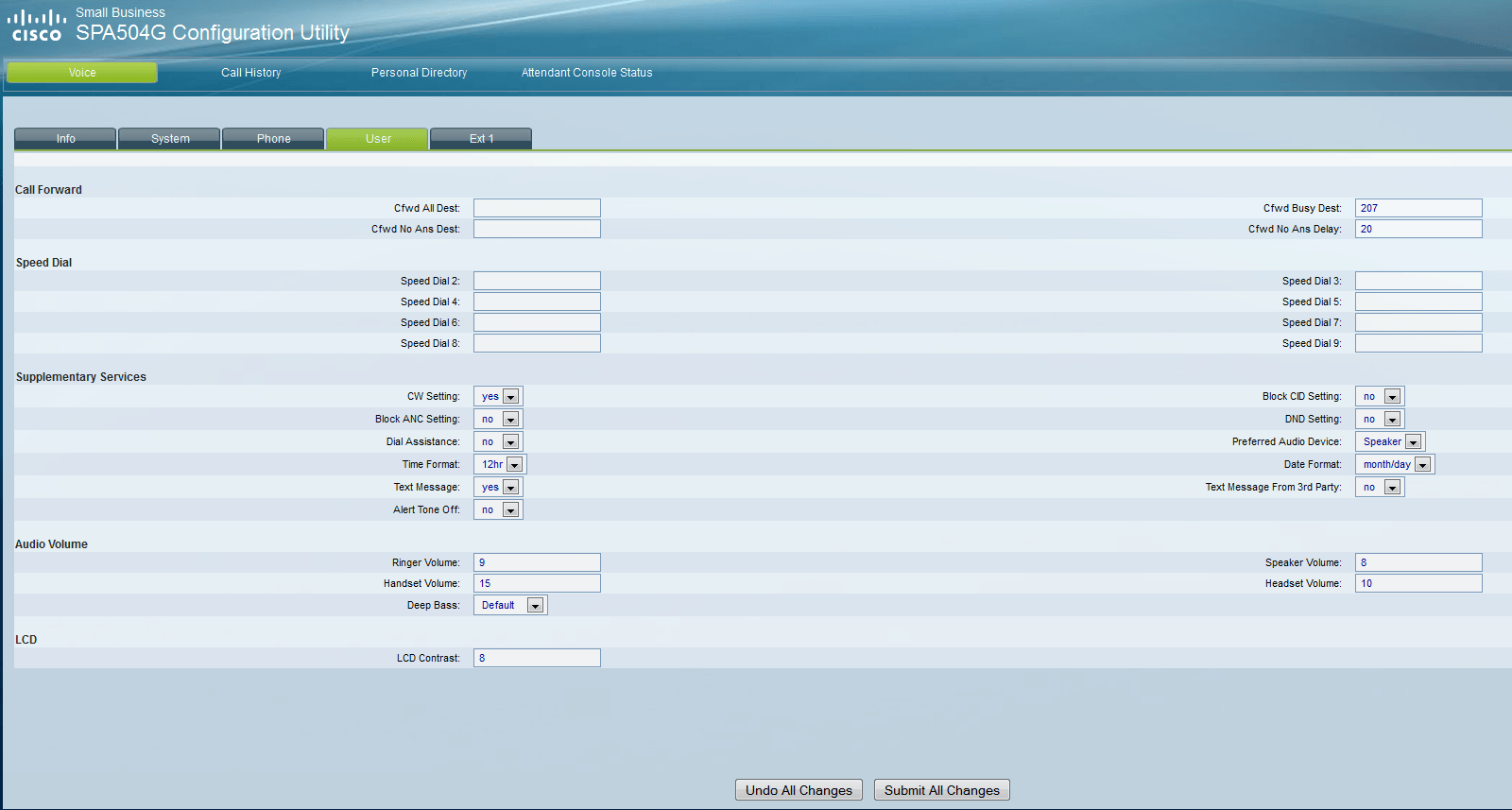Switch to Call History tab
The width and height of the screenshot is (1512, 810).
(x=251, y=73)
